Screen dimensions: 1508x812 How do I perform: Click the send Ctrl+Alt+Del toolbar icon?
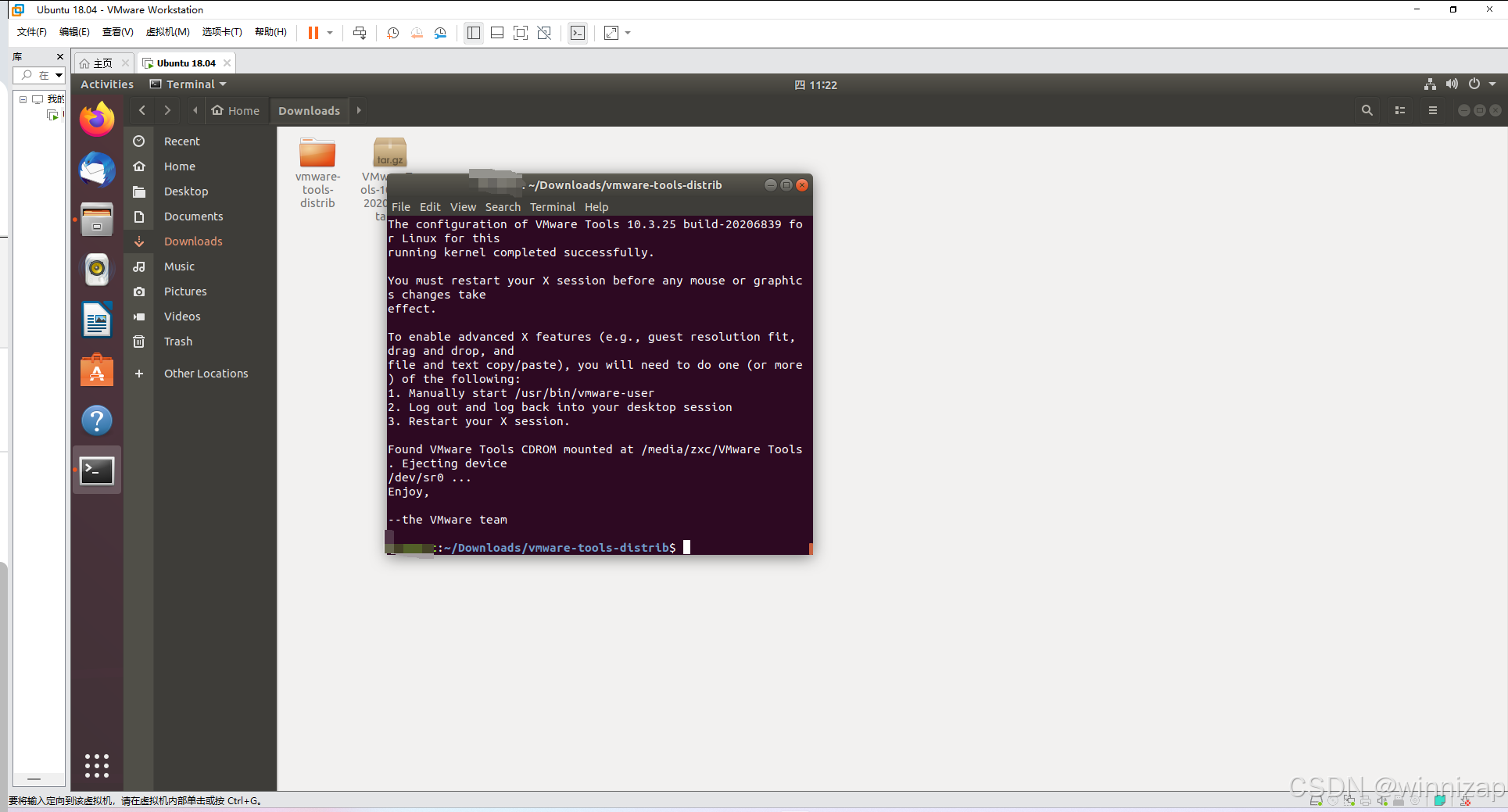(360, 33)
